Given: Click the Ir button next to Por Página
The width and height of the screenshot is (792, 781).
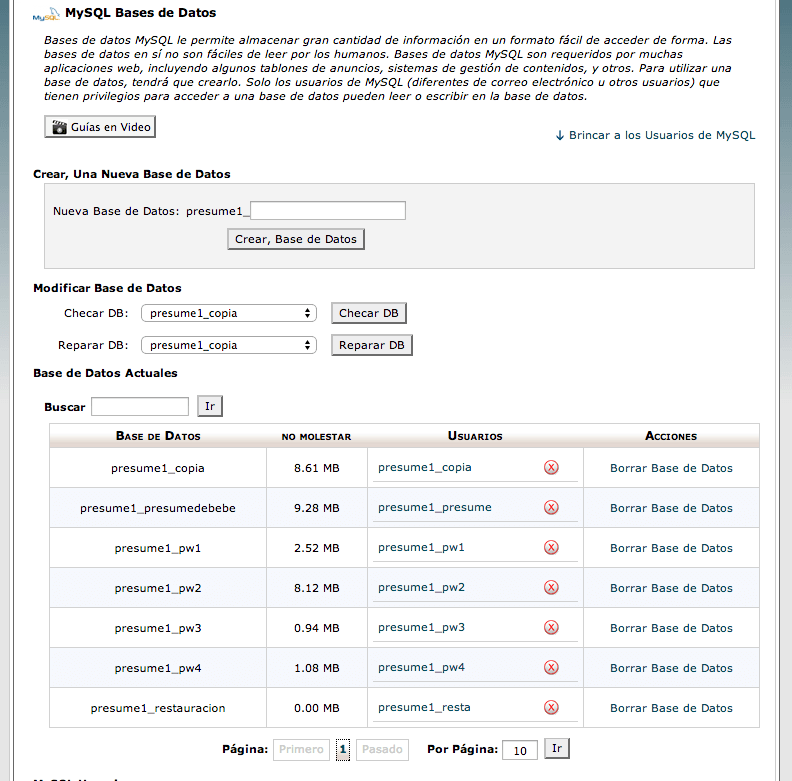Looking at the screenshot, I should [x=557, y=748].
